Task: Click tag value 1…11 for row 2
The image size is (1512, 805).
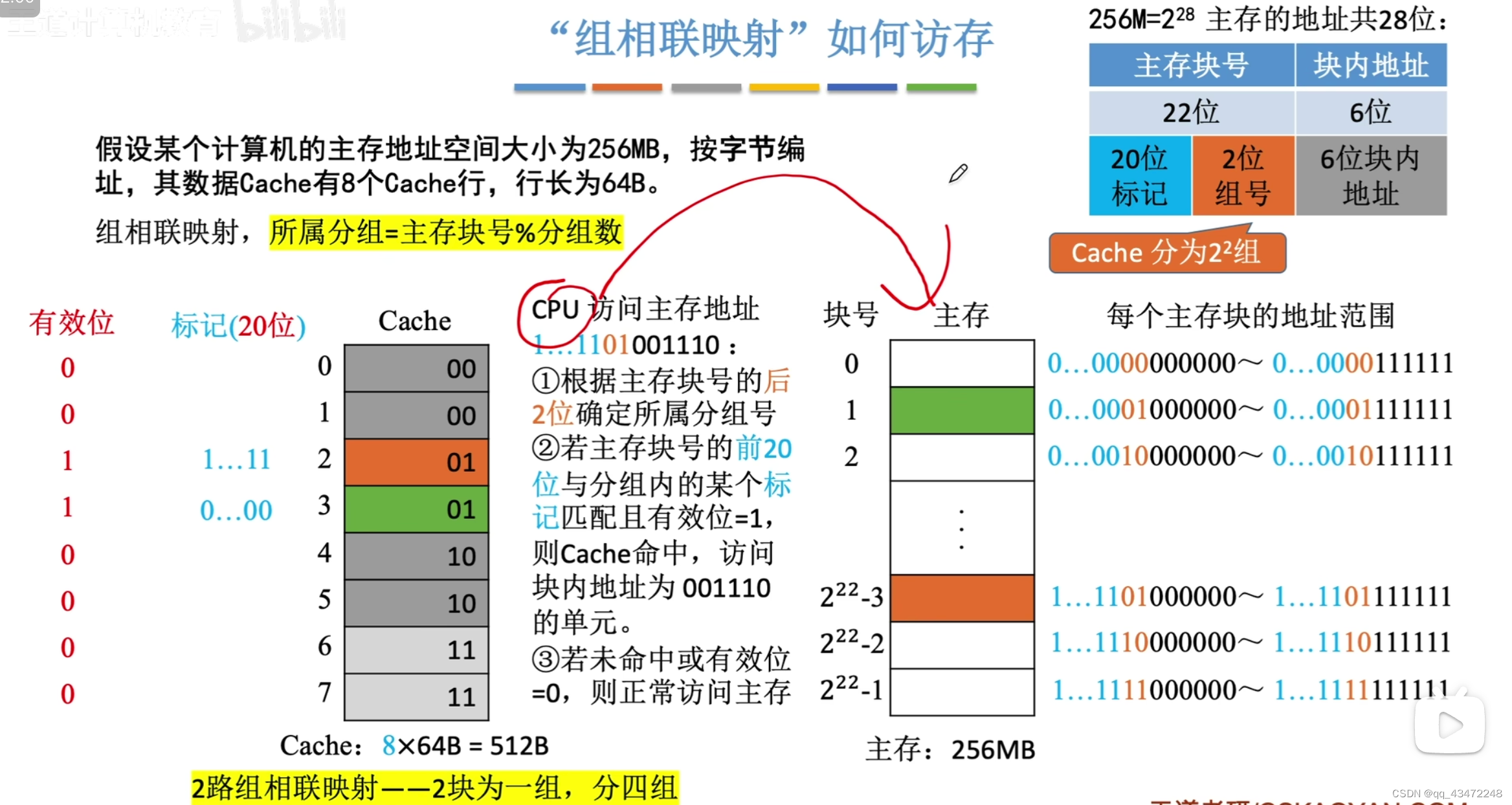Action: click(237, 460)
